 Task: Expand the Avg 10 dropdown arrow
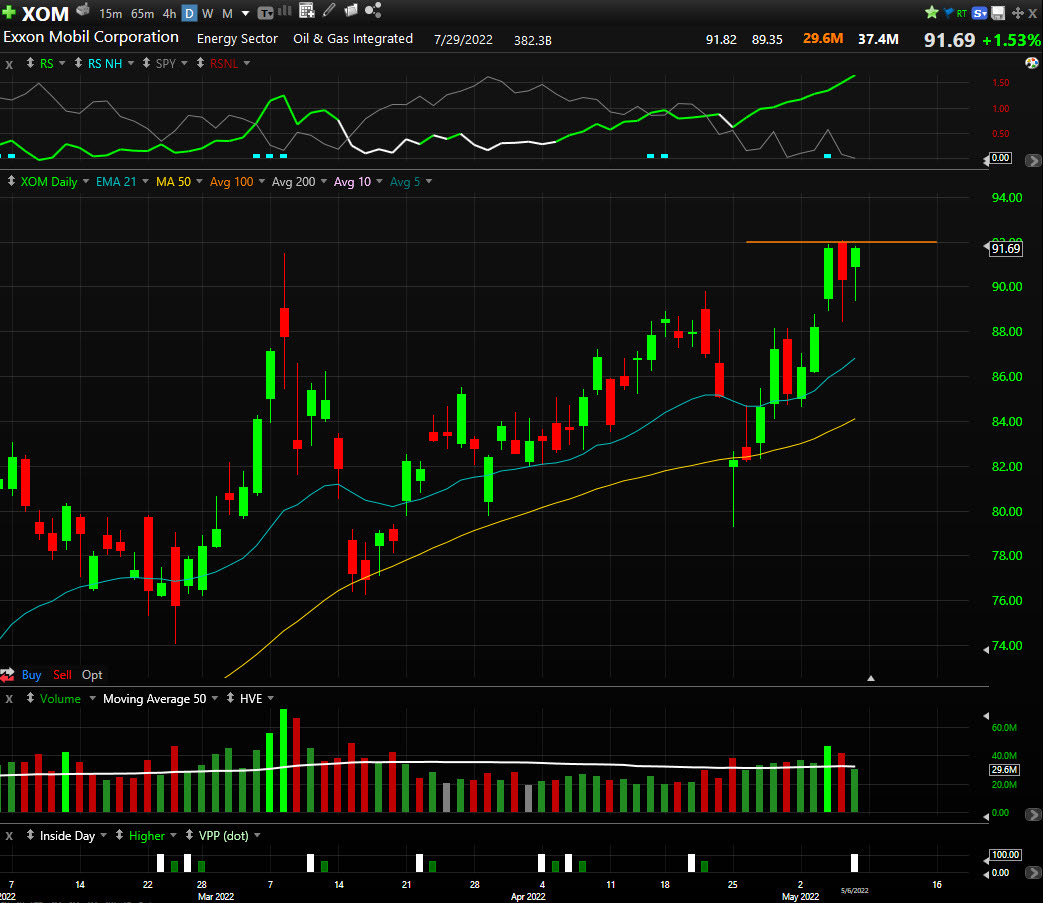click(x=379, y=181)
